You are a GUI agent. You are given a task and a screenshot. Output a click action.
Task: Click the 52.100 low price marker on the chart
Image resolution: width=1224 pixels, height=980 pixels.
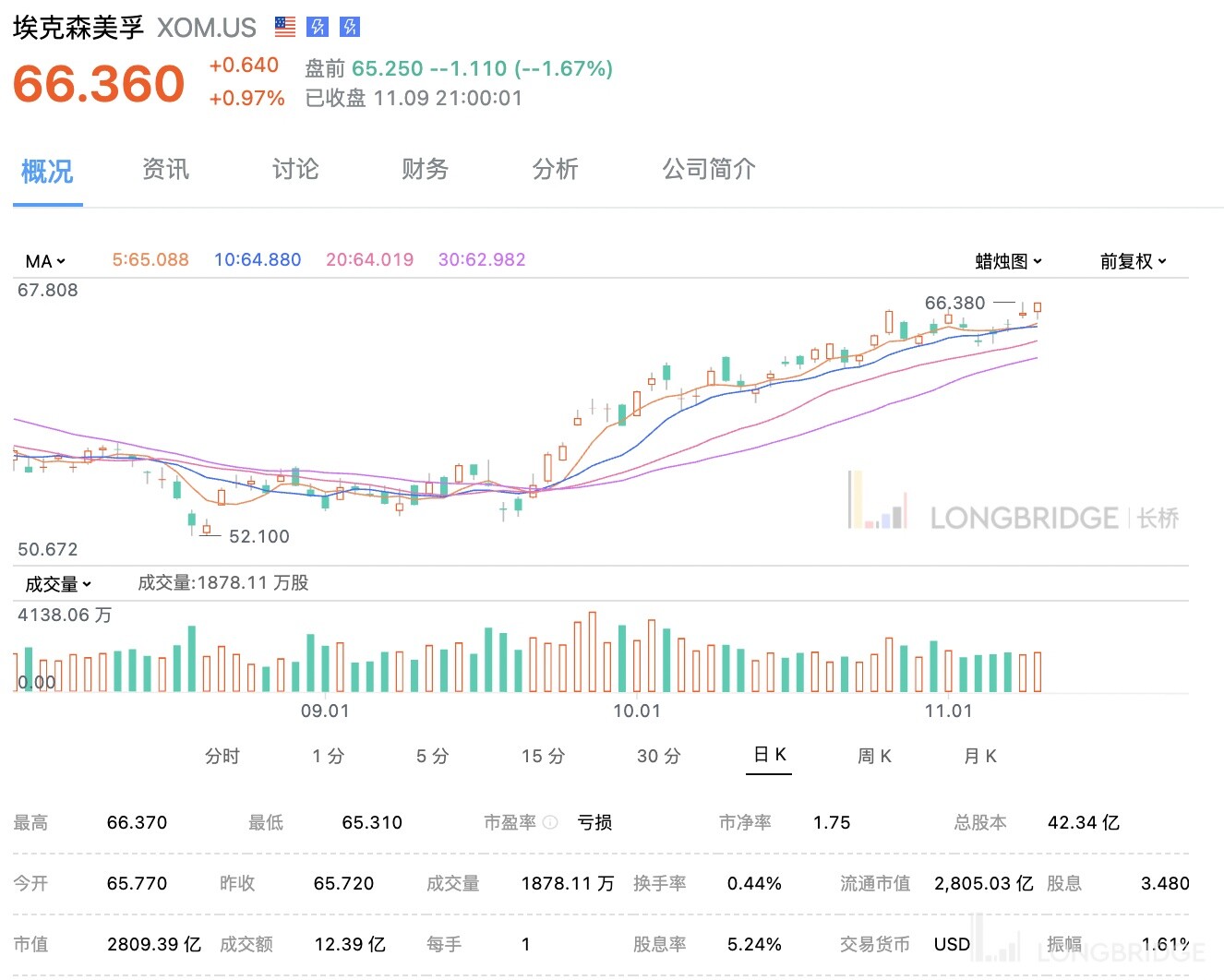tap(259, 536)
